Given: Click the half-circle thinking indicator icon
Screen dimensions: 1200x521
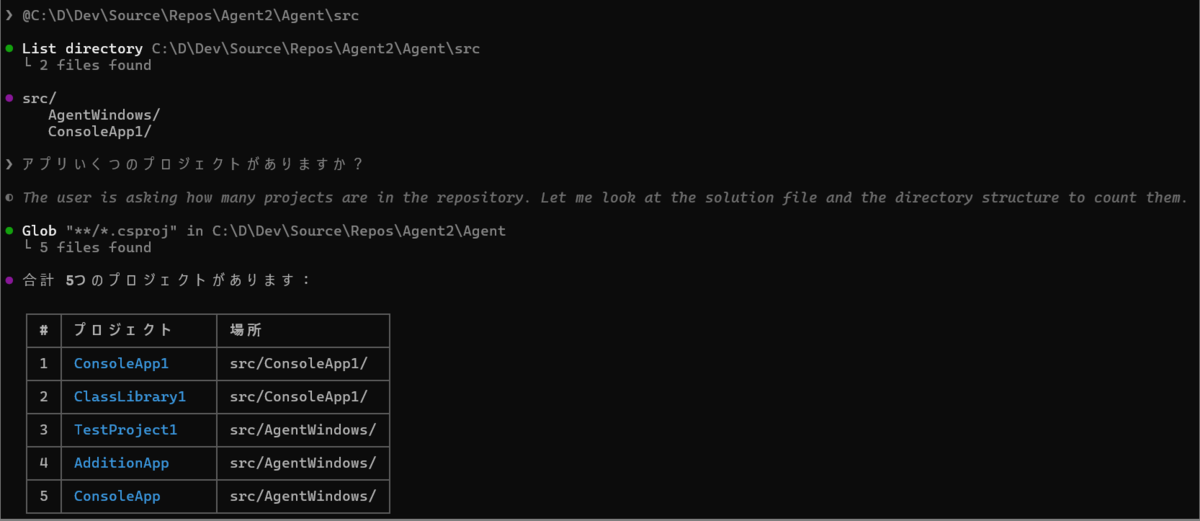Looking at the screenshot, I should [x=9, y=198].
